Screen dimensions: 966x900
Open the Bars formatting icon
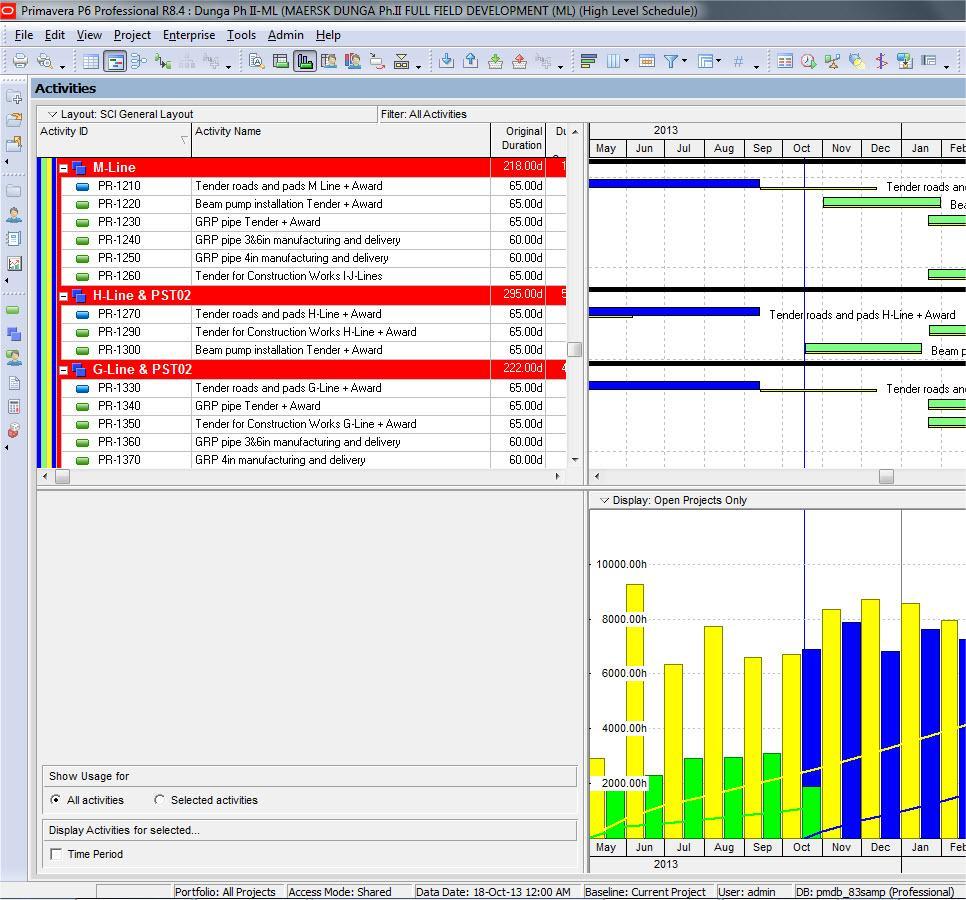click(588, 61)
